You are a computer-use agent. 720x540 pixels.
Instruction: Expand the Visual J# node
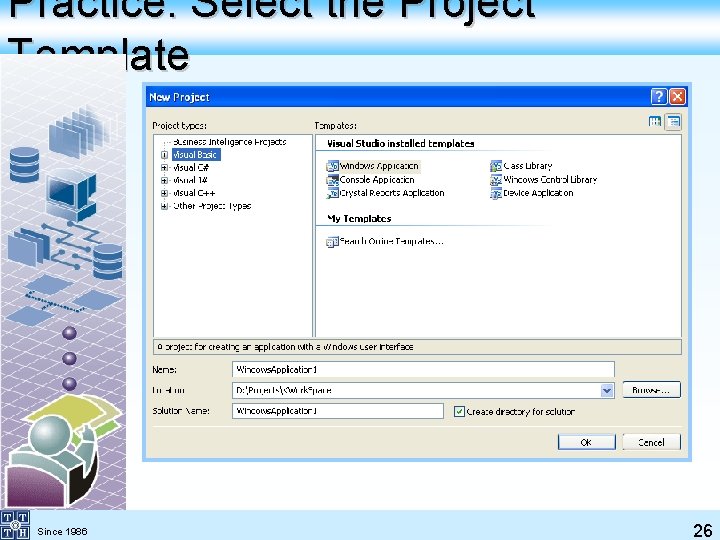tap(164, 180)
